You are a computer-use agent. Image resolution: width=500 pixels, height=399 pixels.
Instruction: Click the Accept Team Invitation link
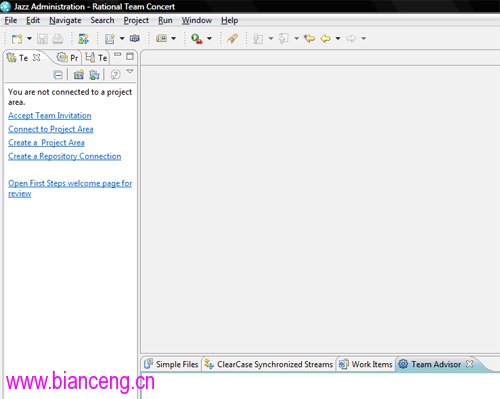pyautogui.click(x=50, y=116)
